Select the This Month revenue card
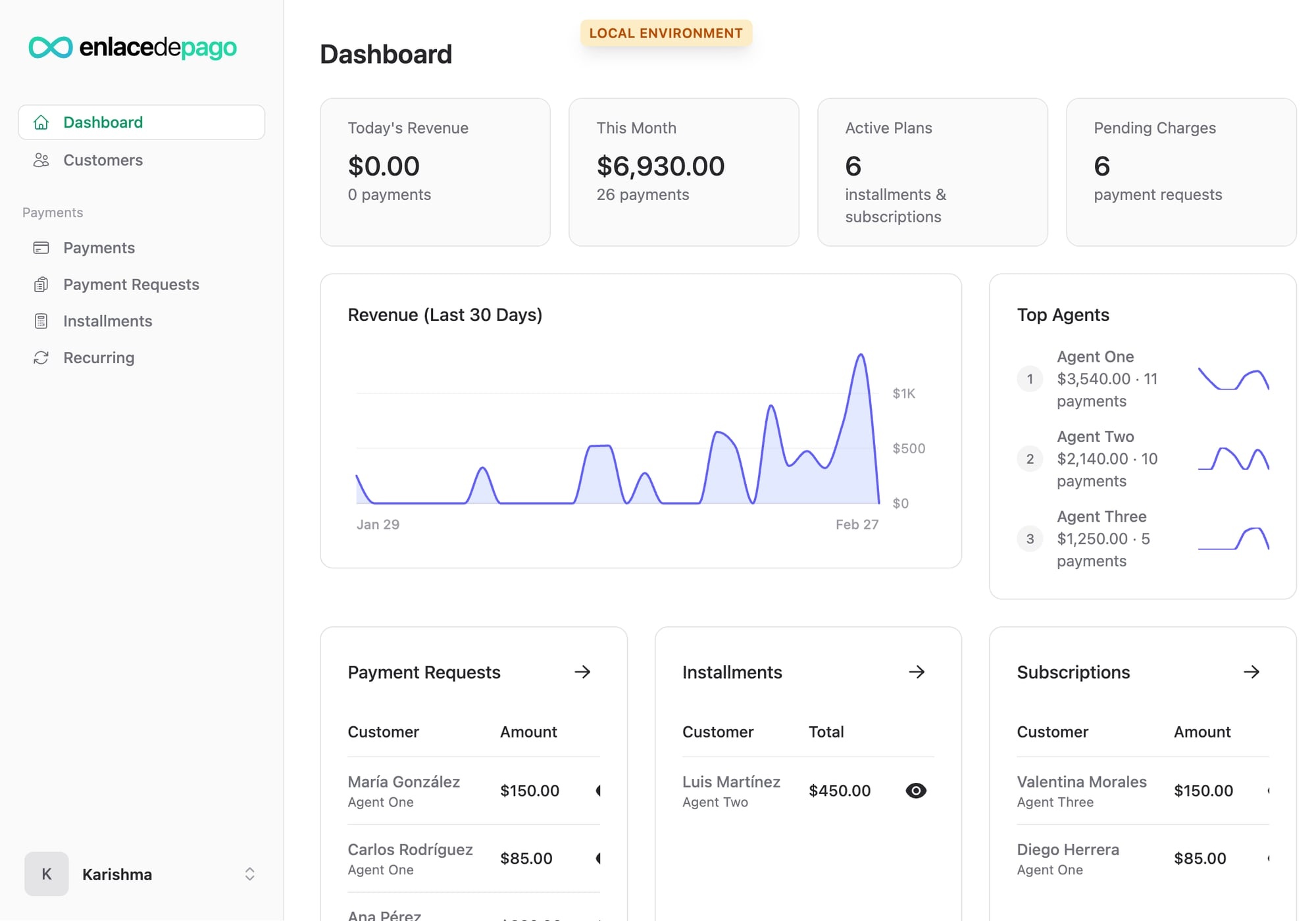This screenshot has height=921, width=1316. coord(684,172)
